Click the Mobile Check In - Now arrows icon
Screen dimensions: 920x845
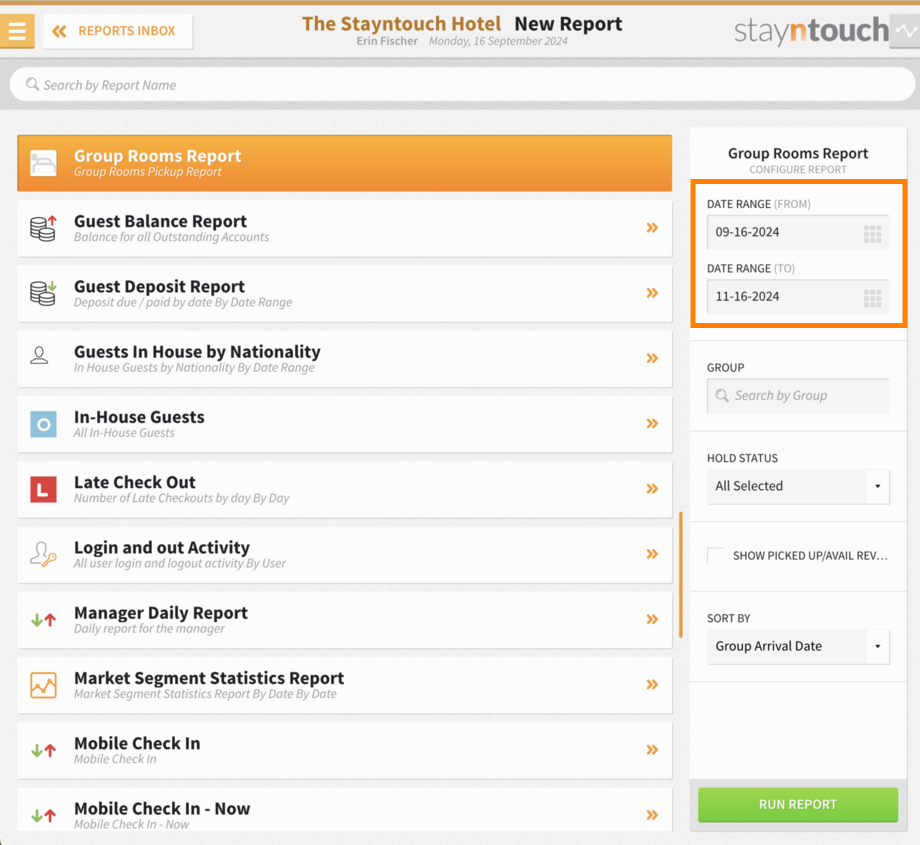coord(43,815)
